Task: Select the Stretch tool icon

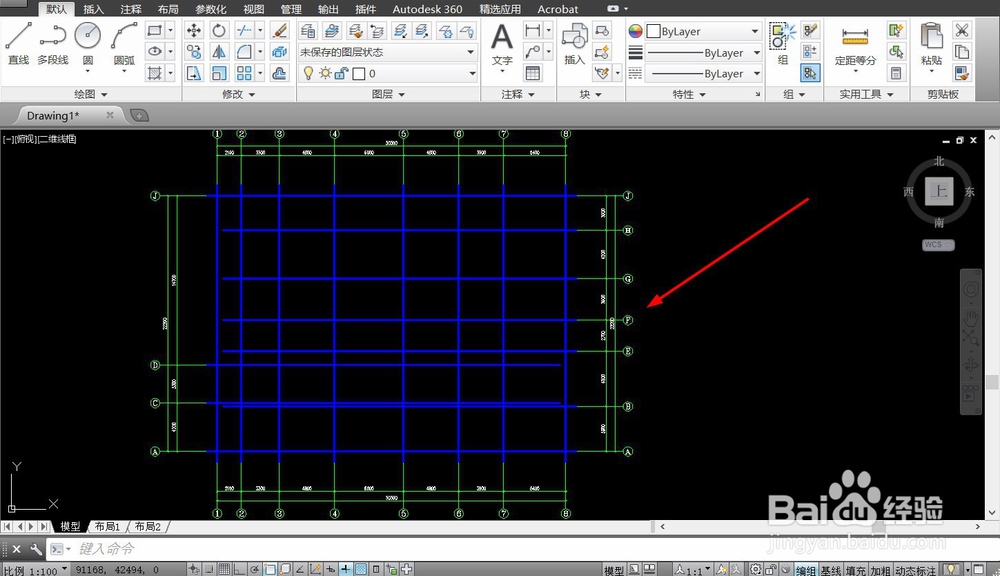Action: (194, 73)
